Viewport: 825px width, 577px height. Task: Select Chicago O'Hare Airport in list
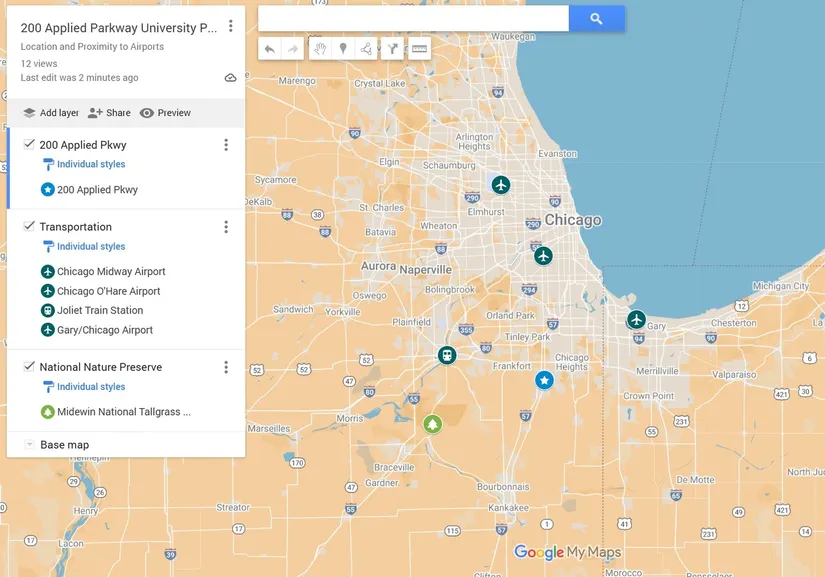click(x=108, y=291)
